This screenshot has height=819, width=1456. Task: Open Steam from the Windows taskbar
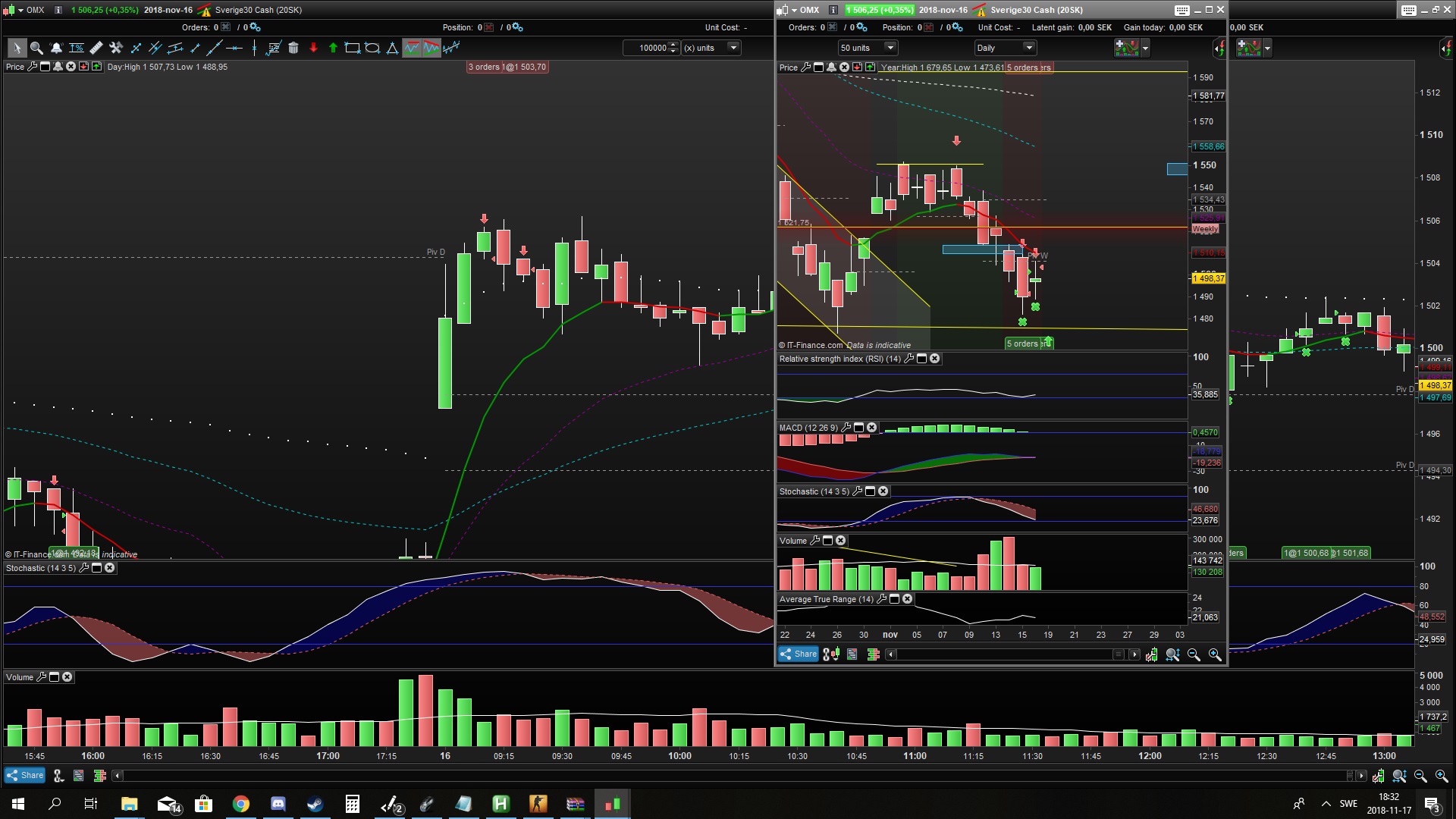[x=315, y=804]
